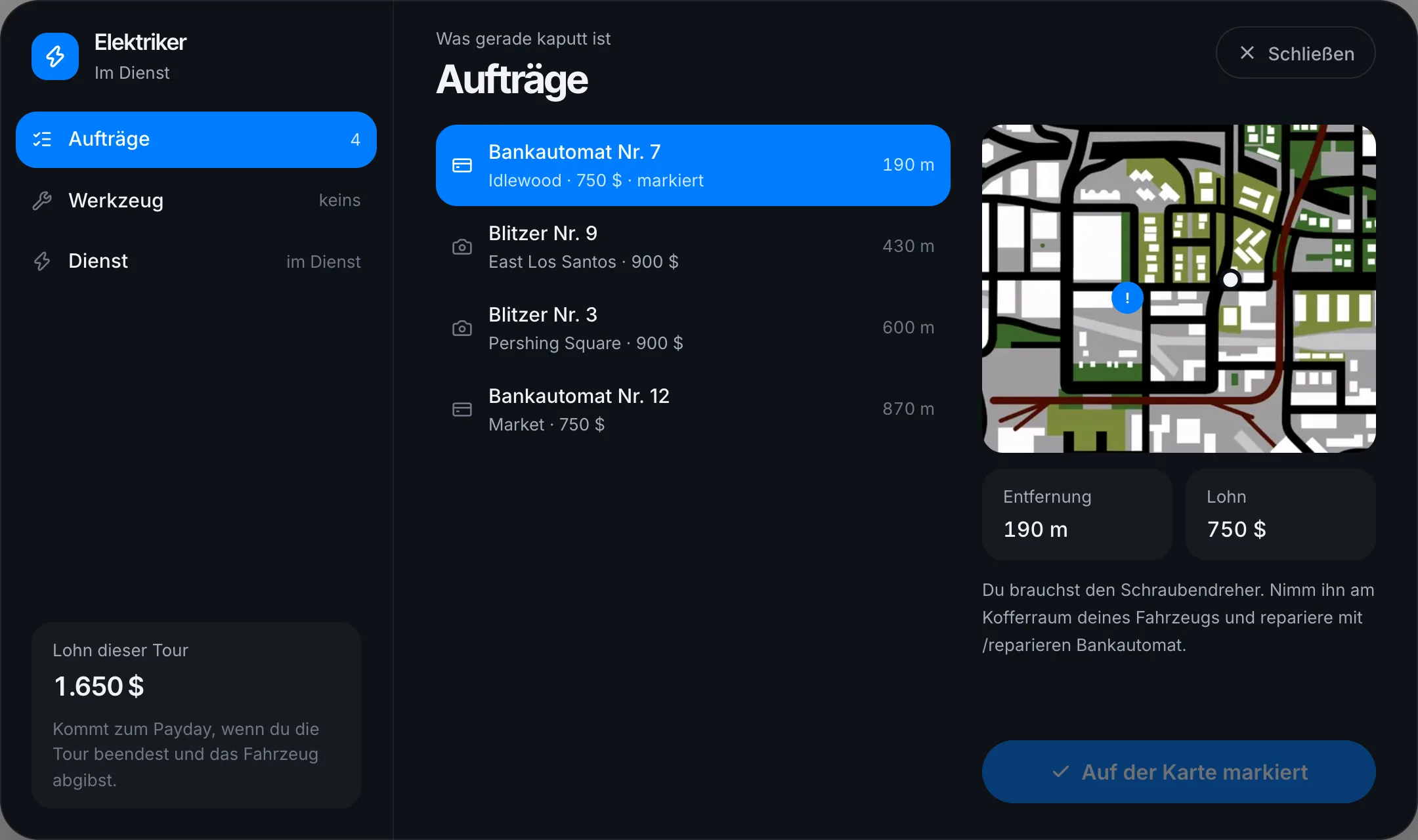The image size is (1418, 840).
Task: Click the 190 m distance in the selected row
Action: 908,165
